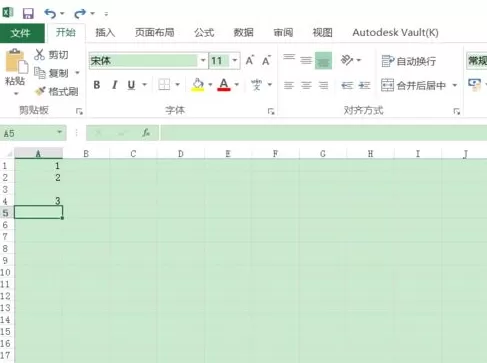The width and height of the screenshot is (487, 363).
Task: Open the 审阅 Review tab
Action: pos(283,33)
